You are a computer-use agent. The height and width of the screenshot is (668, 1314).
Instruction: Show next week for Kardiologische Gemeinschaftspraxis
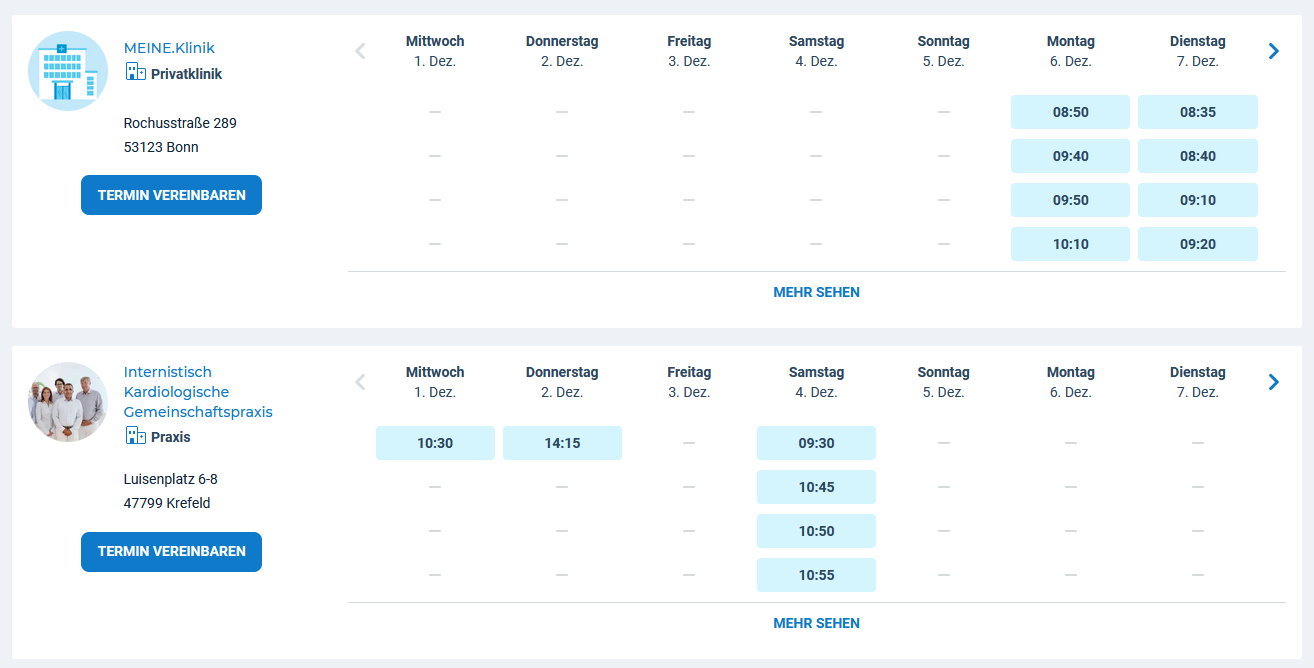coord(1273,382)
